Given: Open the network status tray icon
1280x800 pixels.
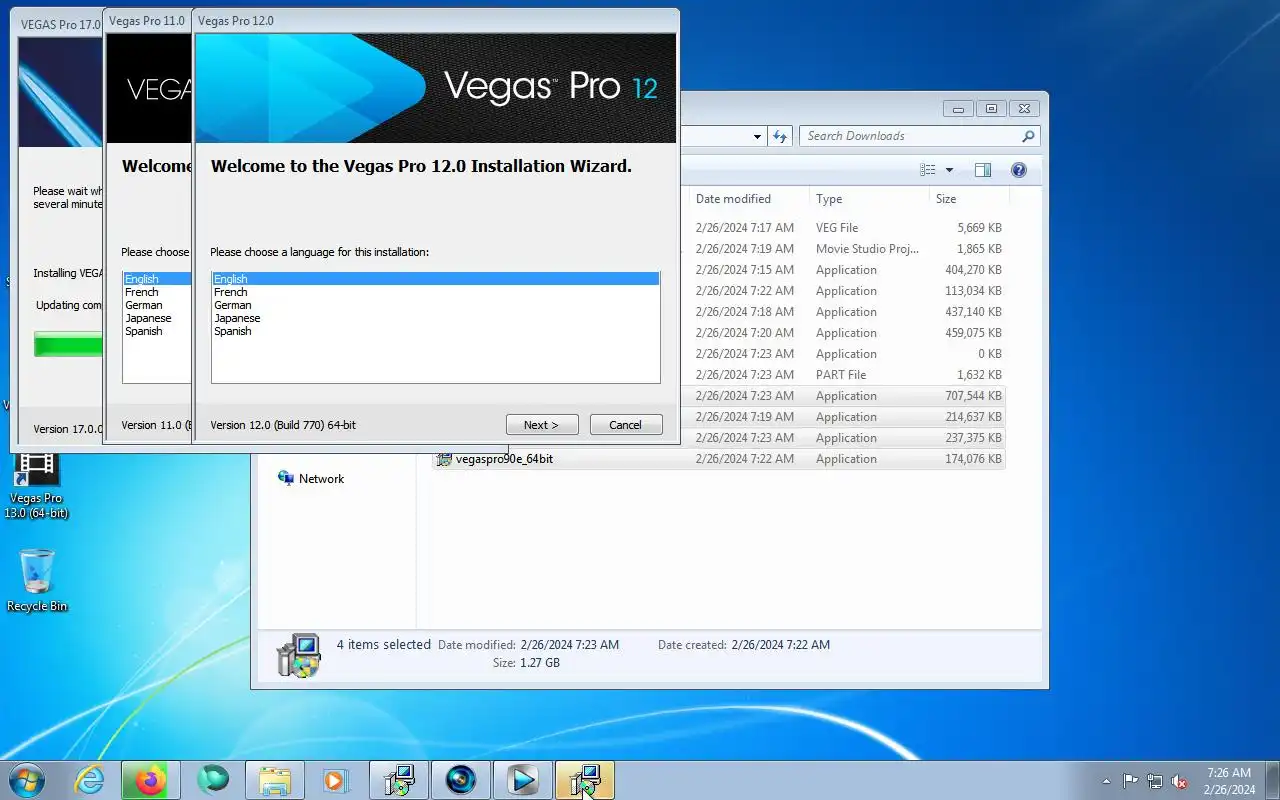Looking at the screenshot, I should [1155, 781].
